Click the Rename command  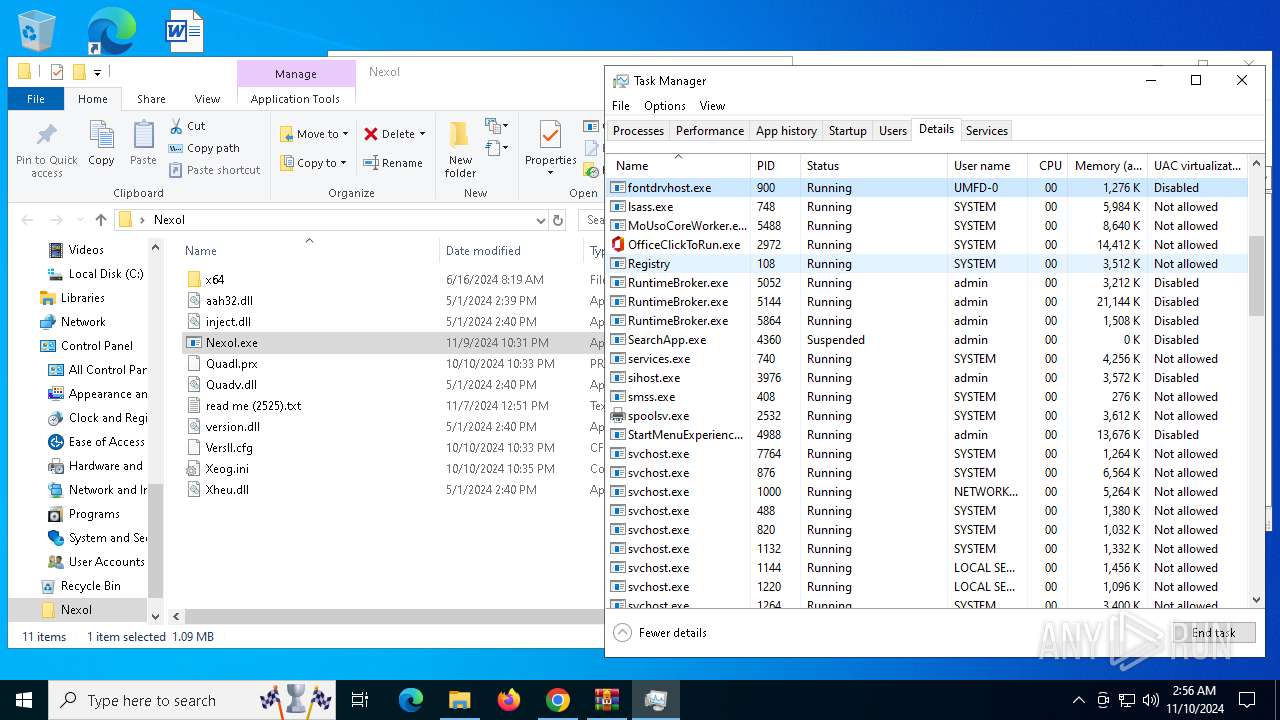click(x=392, y=163)
